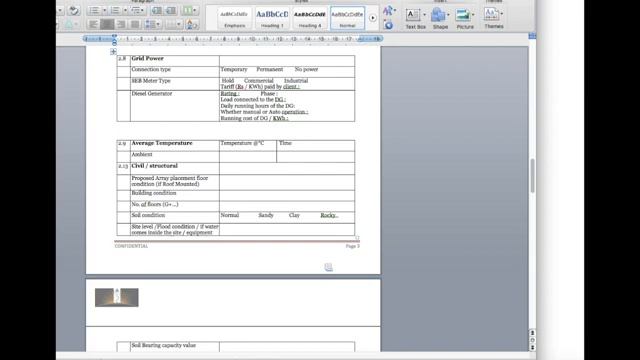Click the 'Permanent' option text

click(x=269, y=69)
